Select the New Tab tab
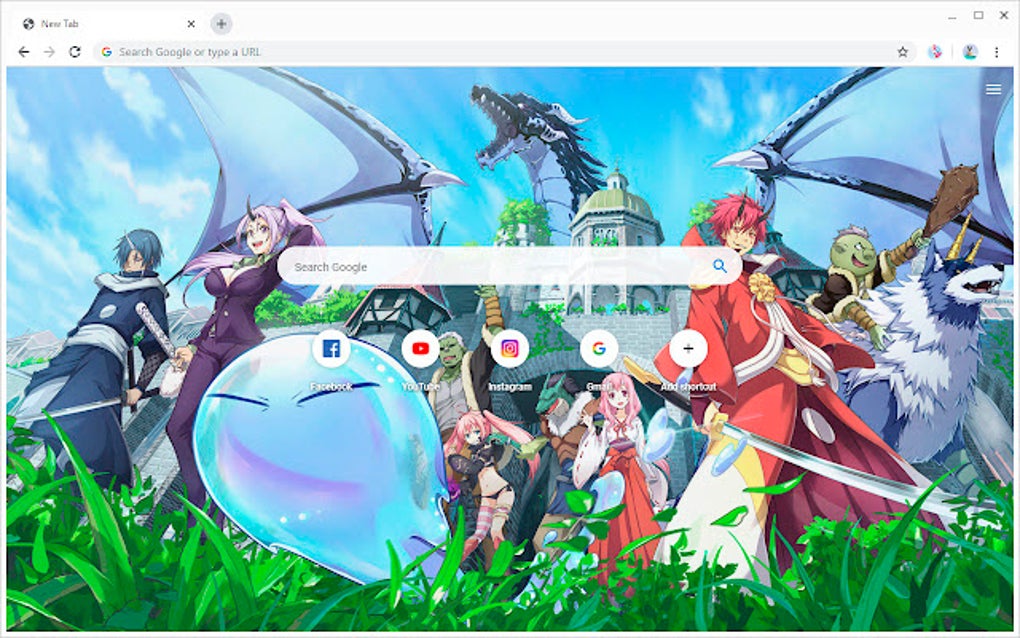Screen dimensions: 1020x638 click(x=109, y=24)
